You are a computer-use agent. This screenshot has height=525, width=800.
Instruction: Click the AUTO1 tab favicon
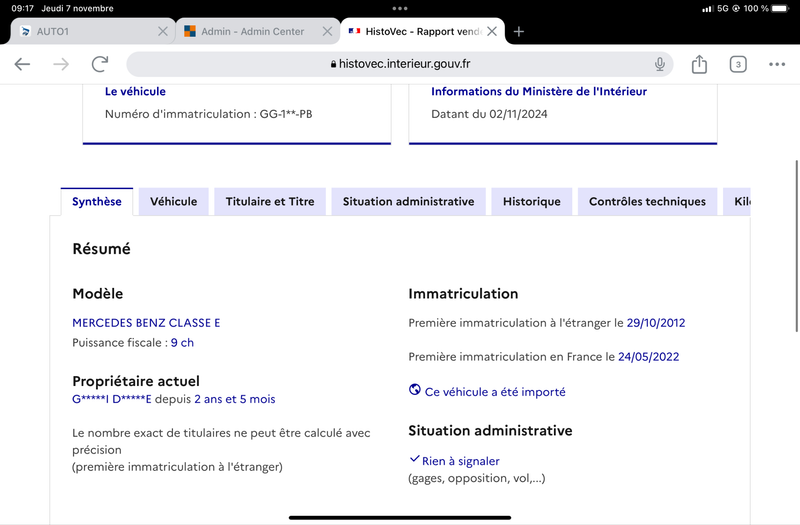25,32
